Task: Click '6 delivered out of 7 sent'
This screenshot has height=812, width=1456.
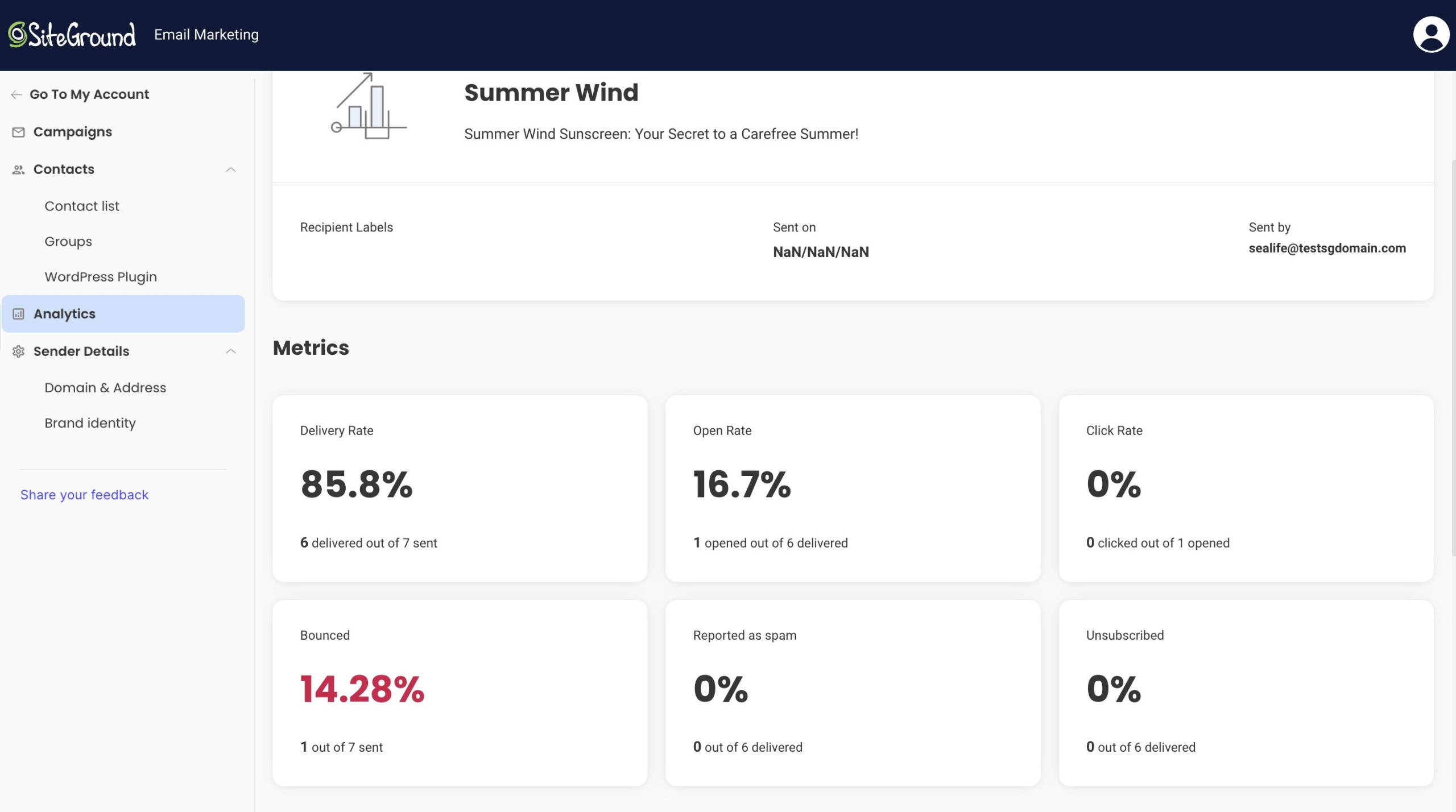Action: pos(369,543)
